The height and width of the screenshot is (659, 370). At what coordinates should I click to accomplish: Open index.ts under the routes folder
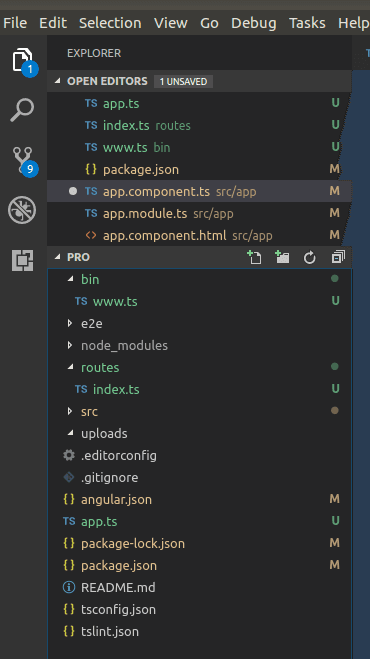pyautogui.click(x=199, y=389)
